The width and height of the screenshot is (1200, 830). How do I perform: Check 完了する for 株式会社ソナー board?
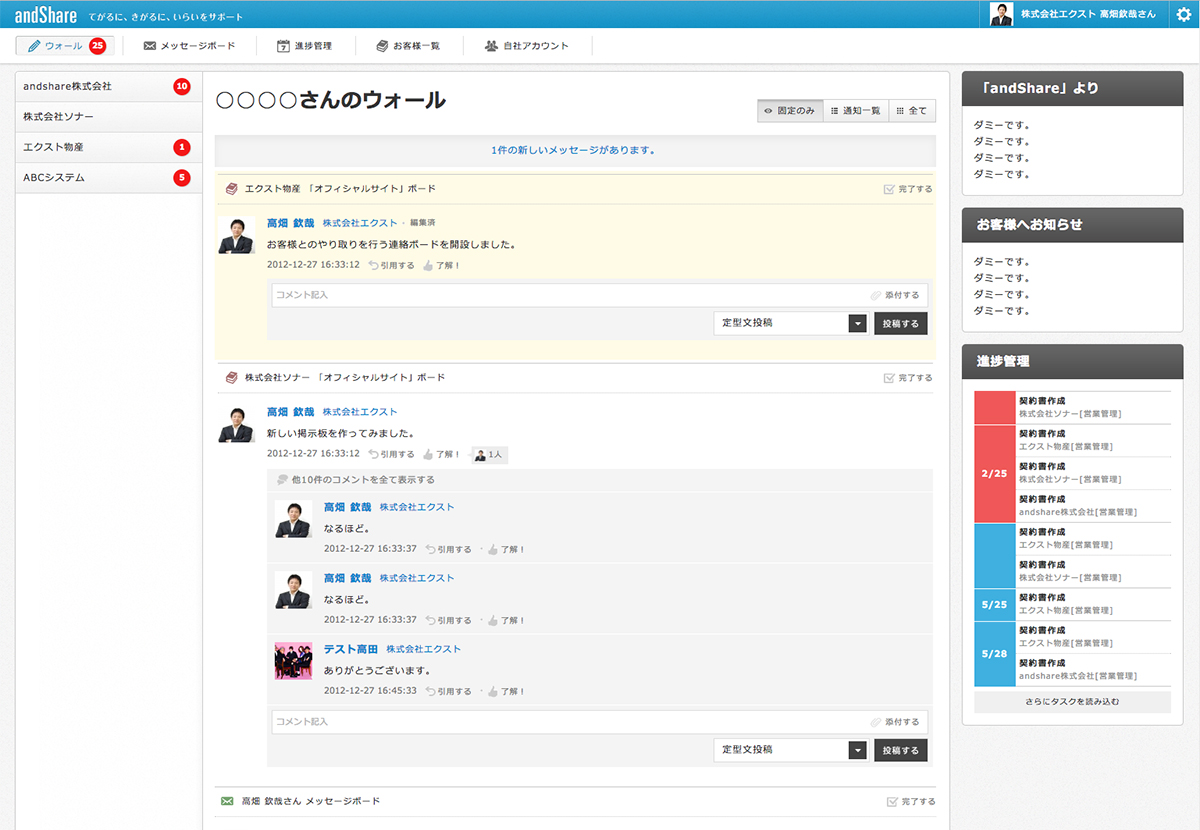pos(908,378)
